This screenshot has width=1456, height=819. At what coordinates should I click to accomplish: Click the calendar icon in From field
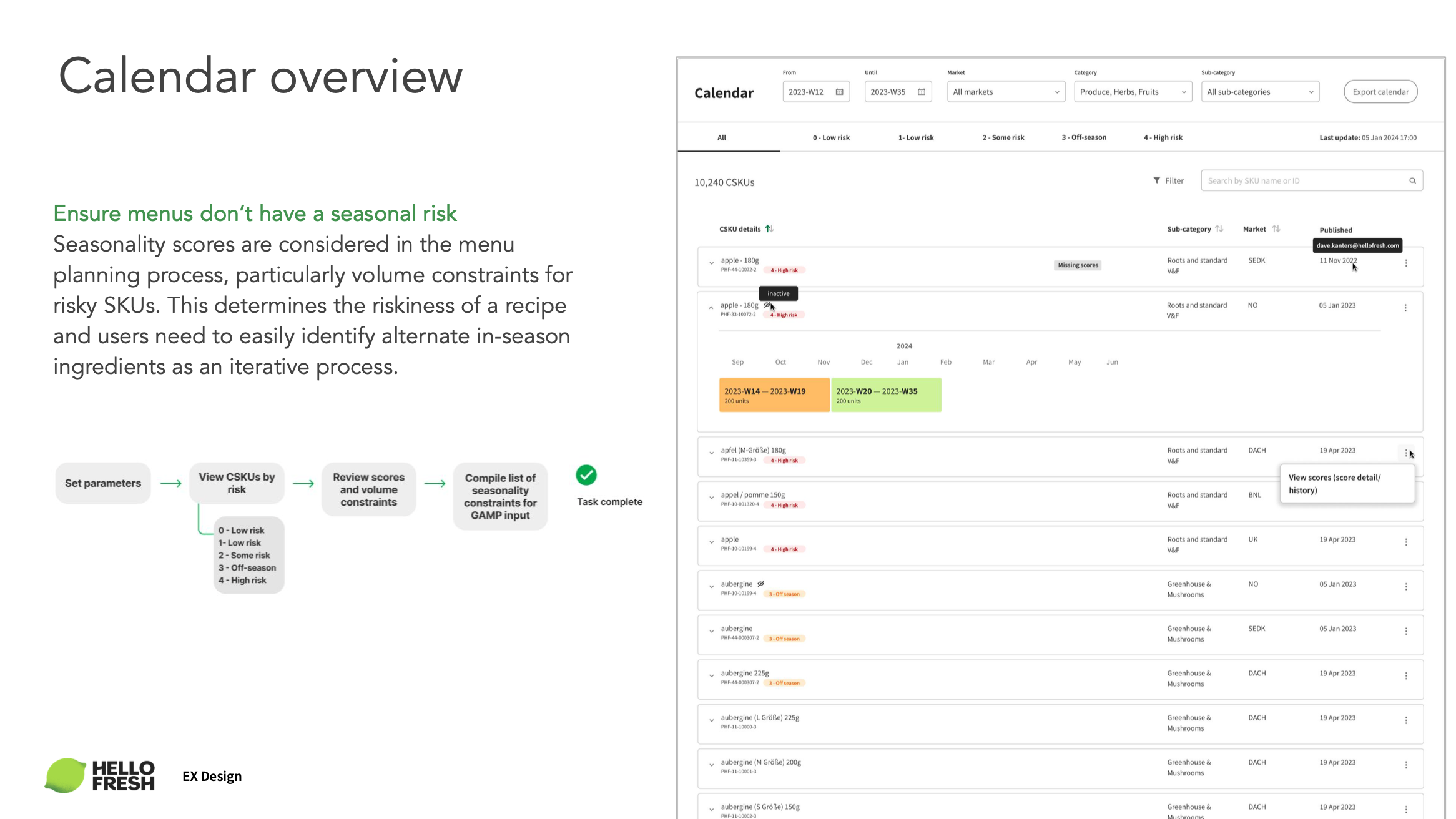[x=839, y=92]
